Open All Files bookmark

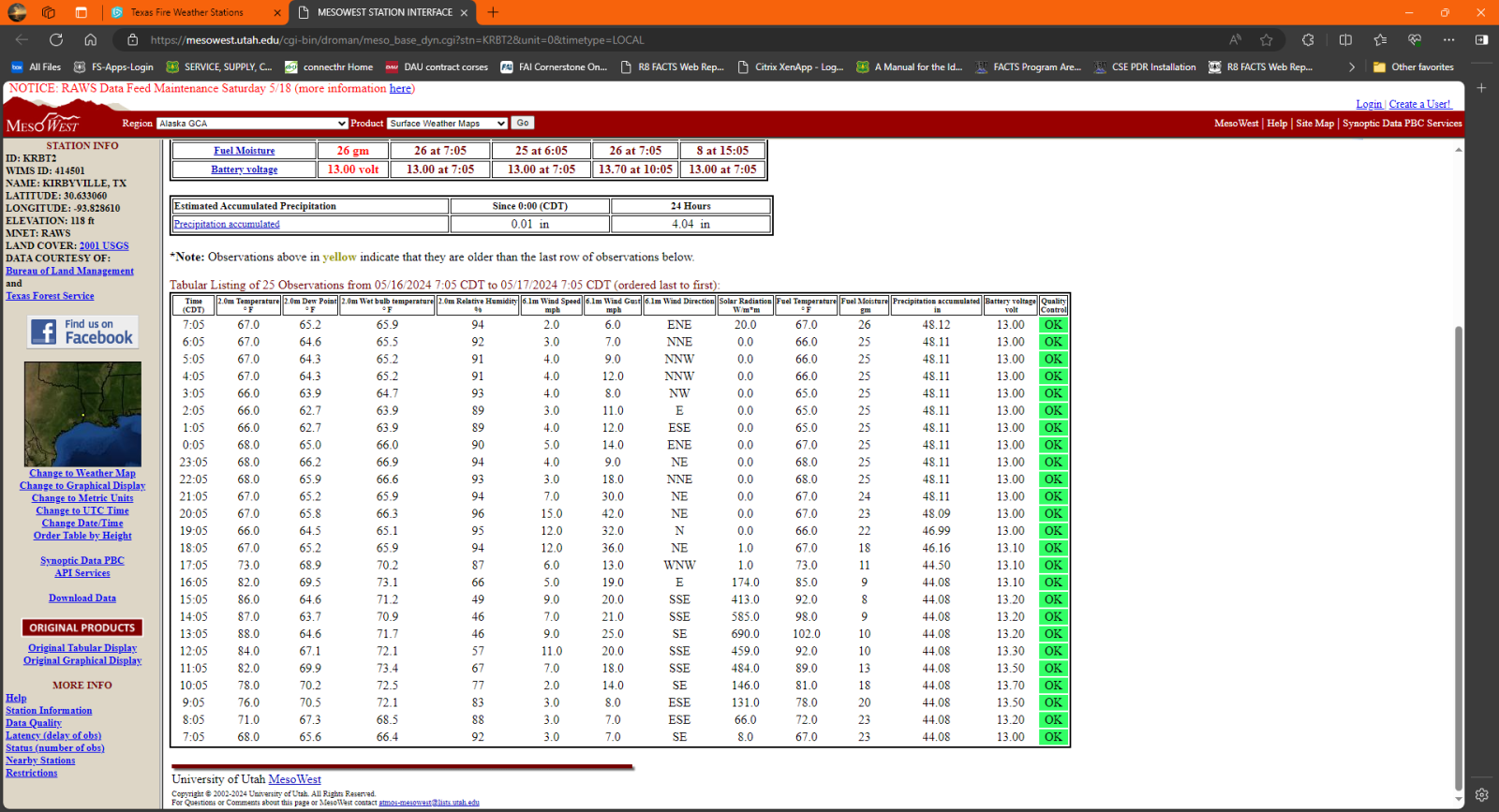[x=37, y=66]
